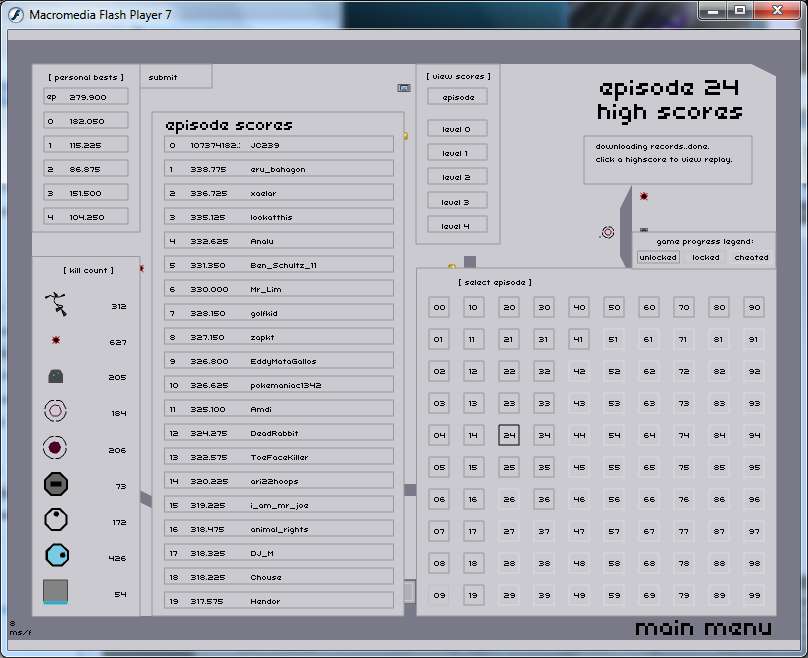Click the red mine kill count icon
The height and width of the screenshot is (658, 808).
coord(56,341)
